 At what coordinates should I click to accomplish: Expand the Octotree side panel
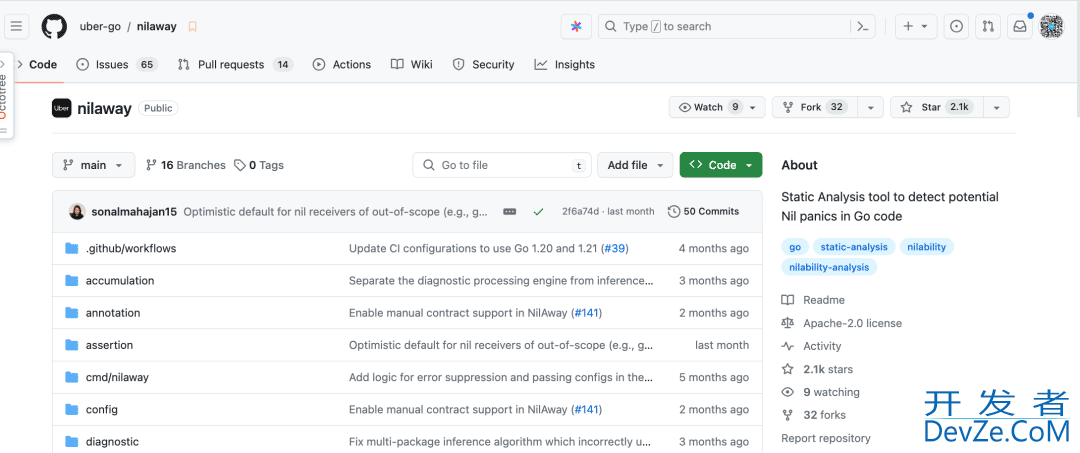click(x=6, y=94)
